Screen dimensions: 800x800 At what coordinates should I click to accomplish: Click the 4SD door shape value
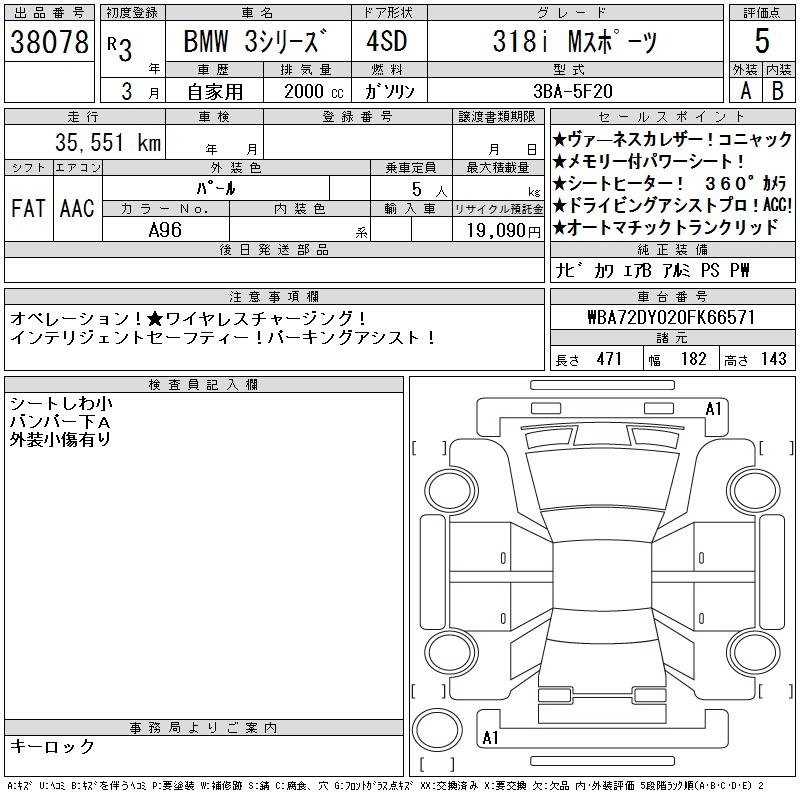[x=387, y=42]
